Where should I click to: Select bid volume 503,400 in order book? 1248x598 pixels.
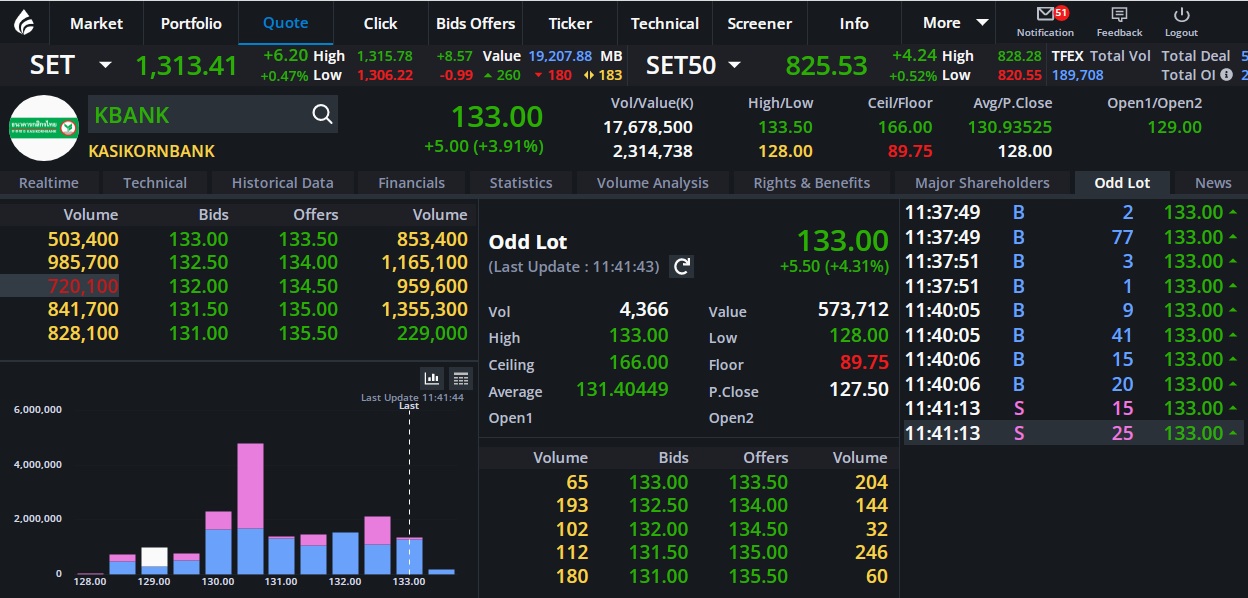pos(83,239)
